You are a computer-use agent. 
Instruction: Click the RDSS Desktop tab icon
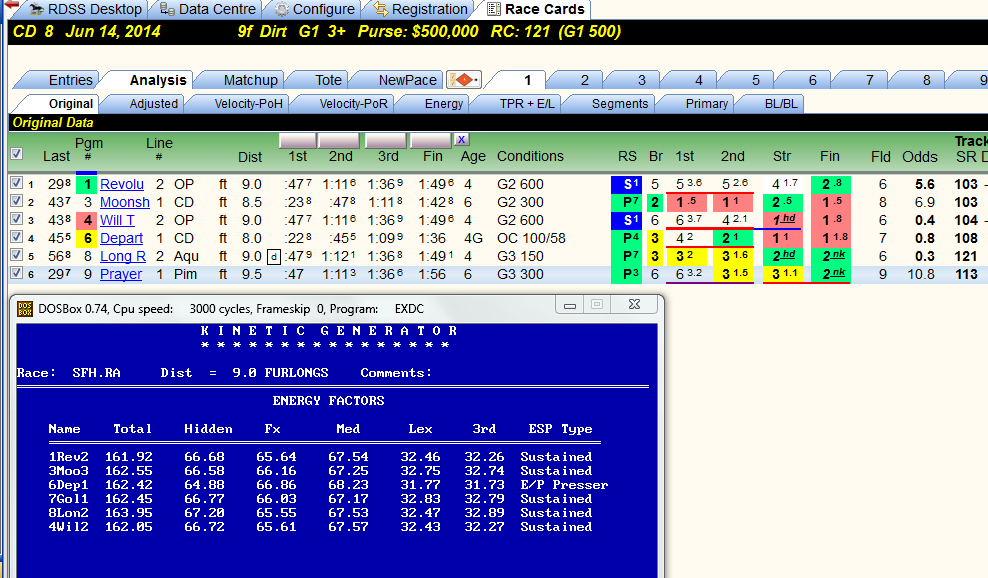[37, 9]
